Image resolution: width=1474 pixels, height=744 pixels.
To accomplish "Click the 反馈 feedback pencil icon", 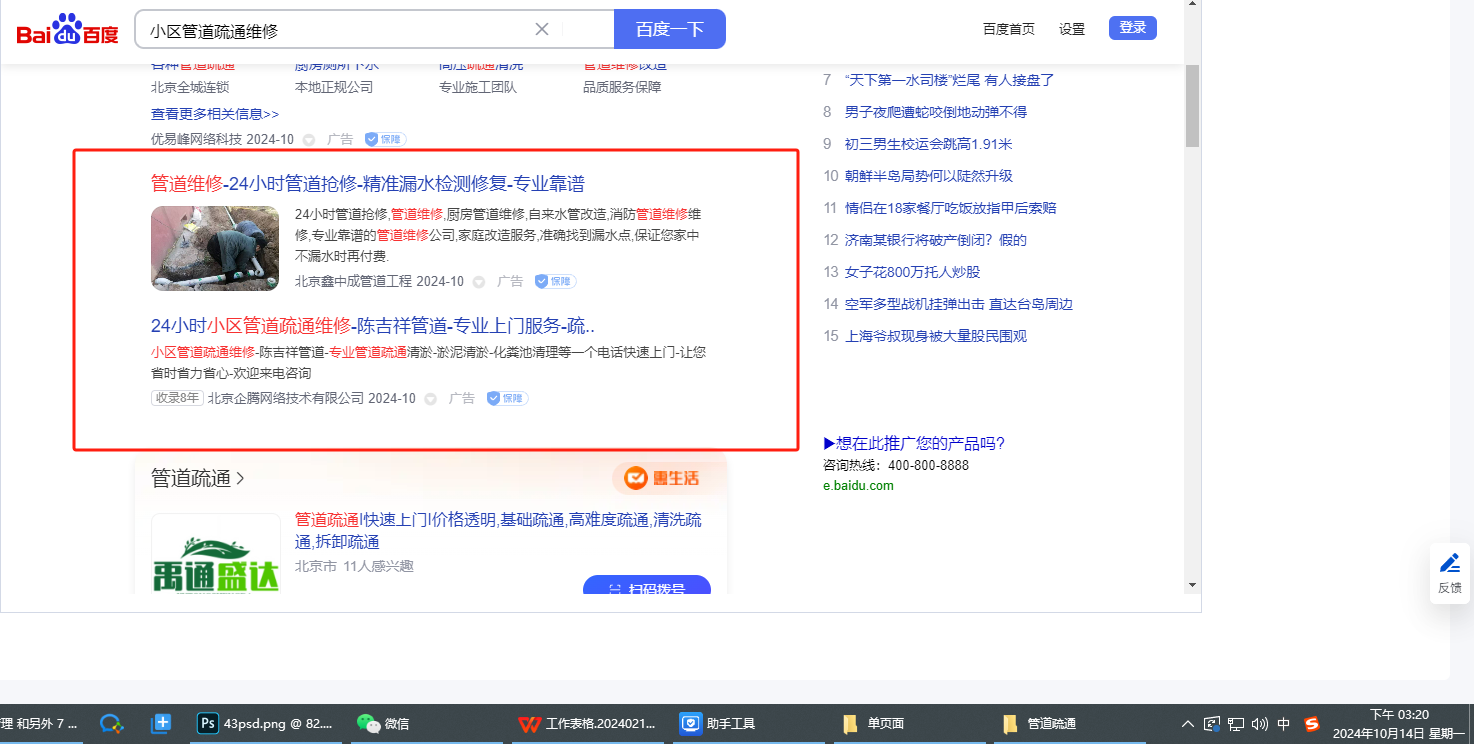I will (x=1450, y=563).
